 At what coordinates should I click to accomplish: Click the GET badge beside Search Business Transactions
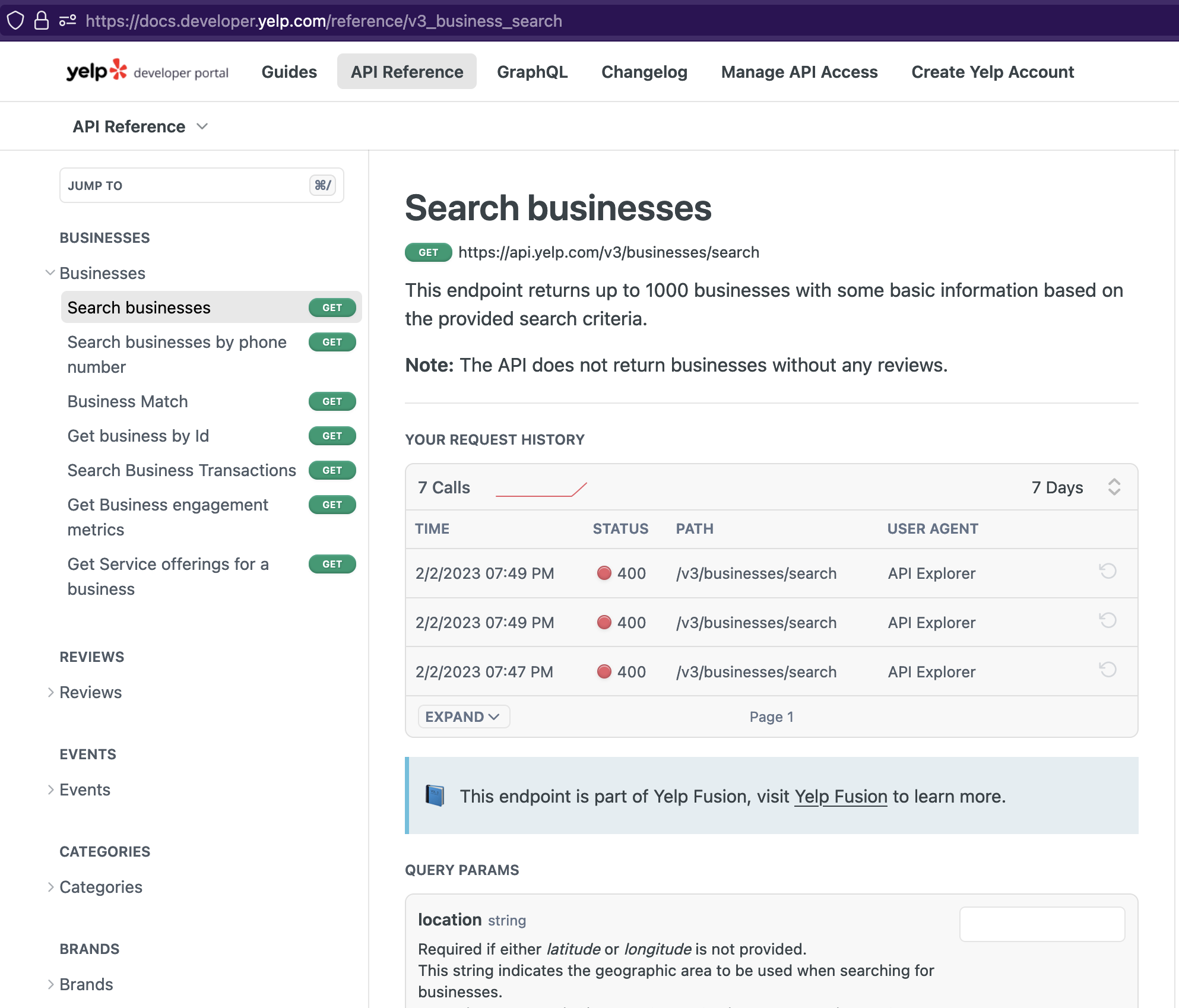[332, 470]
